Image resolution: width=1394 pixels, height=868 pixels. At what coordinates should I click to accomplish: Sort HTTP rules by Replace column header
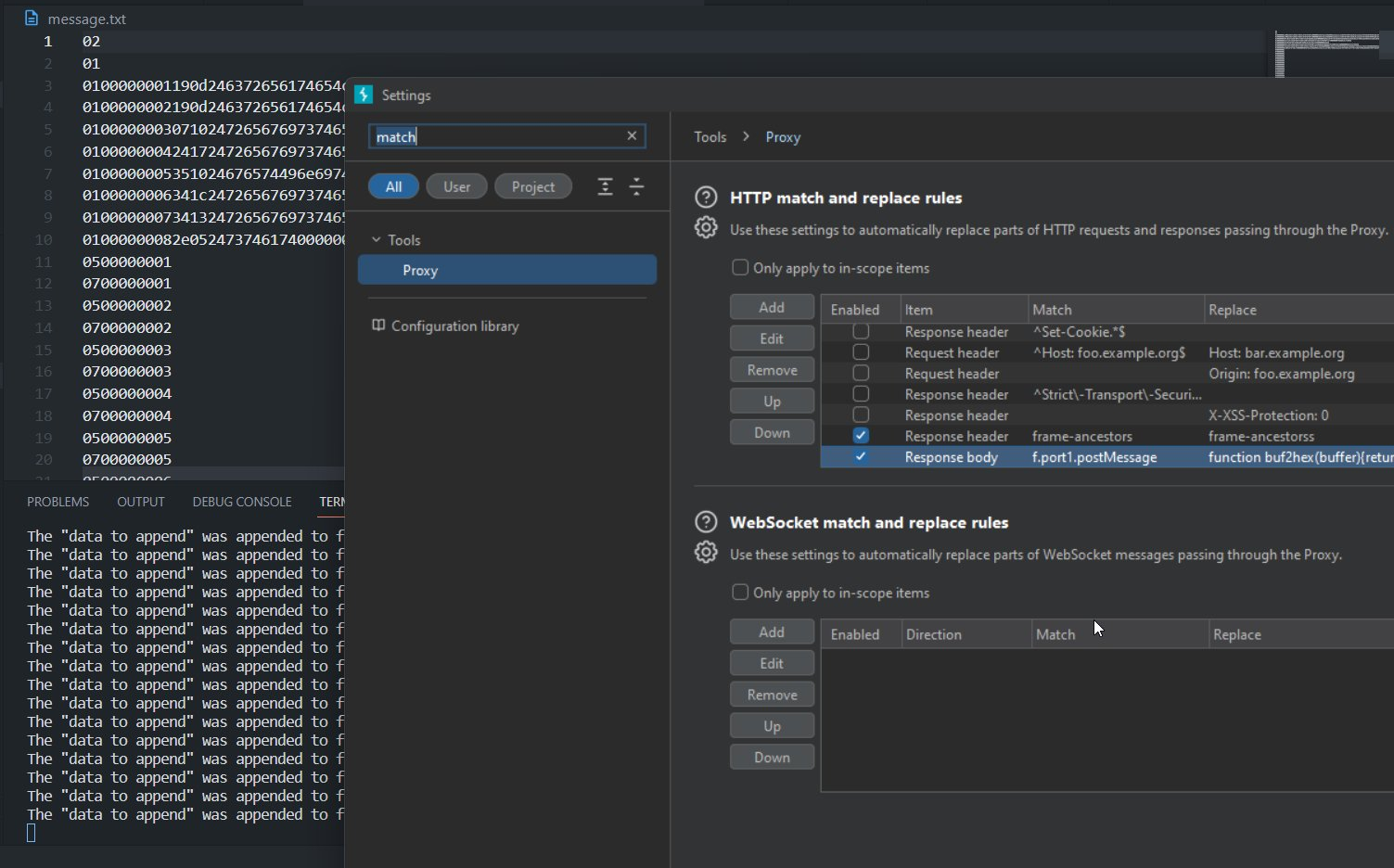(1298, 310)
